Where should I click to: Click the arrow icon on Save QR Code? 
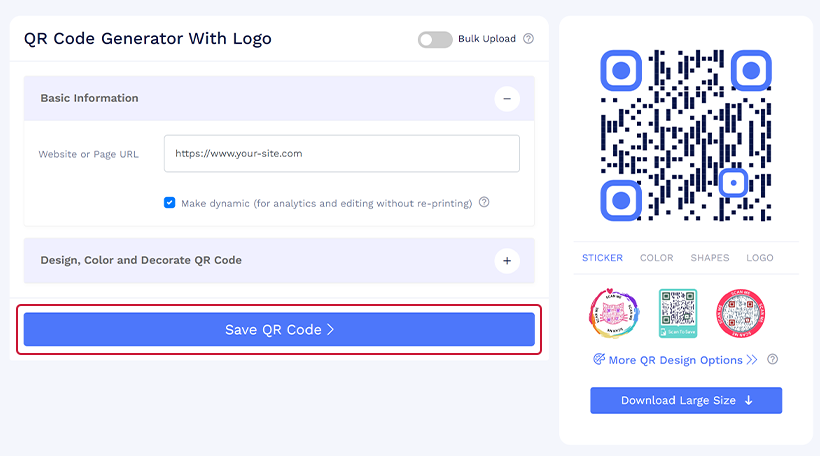331,329
